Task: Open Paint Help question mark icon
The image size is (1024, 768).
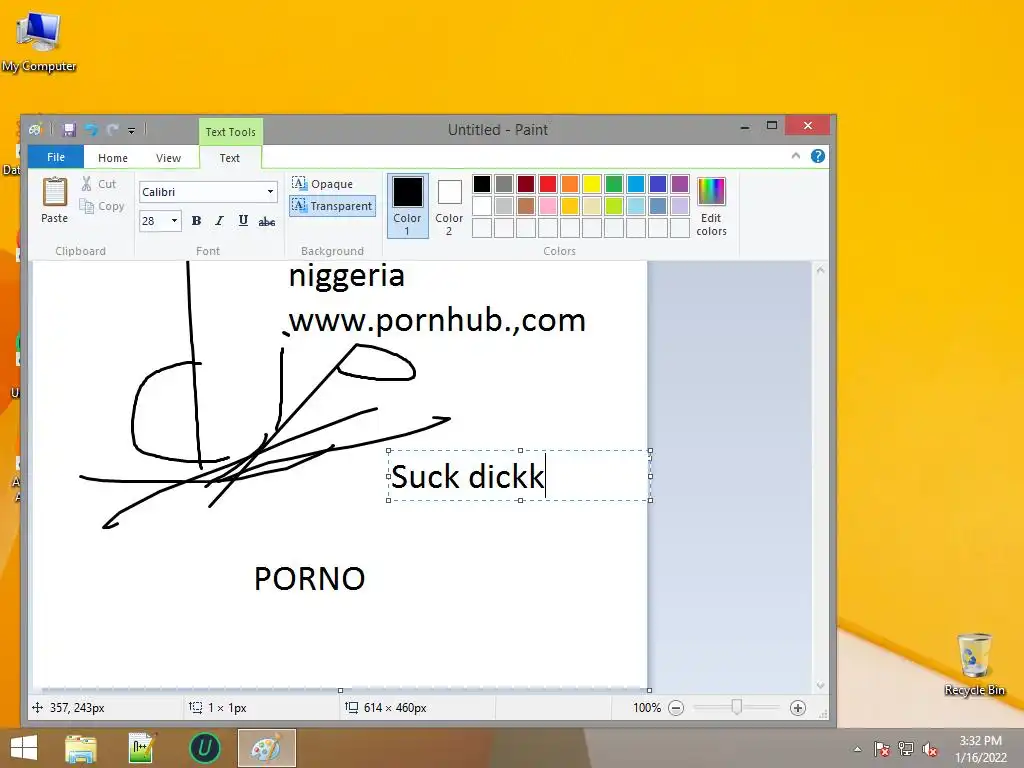Action: (x=818, y=156)
